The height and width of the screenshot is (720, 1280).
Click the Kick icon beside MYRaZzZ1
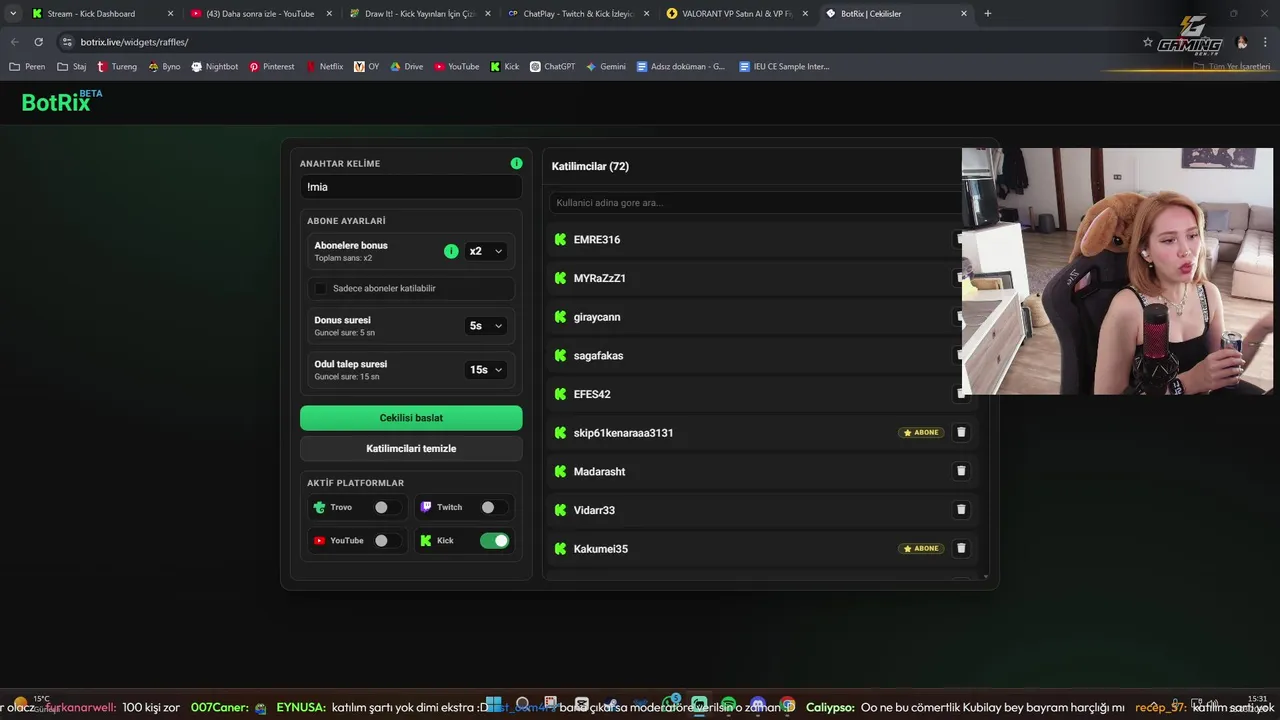pyautogui.click(x=560, y=278)
